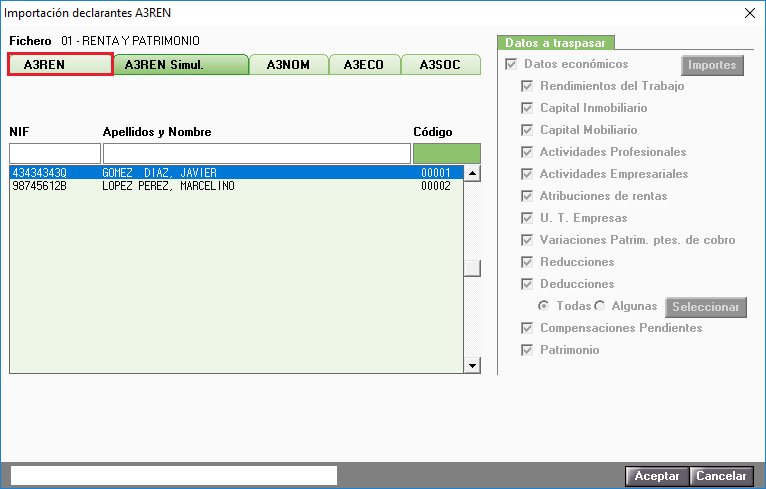Choose the Algunas radio option

tap(600, 306)
